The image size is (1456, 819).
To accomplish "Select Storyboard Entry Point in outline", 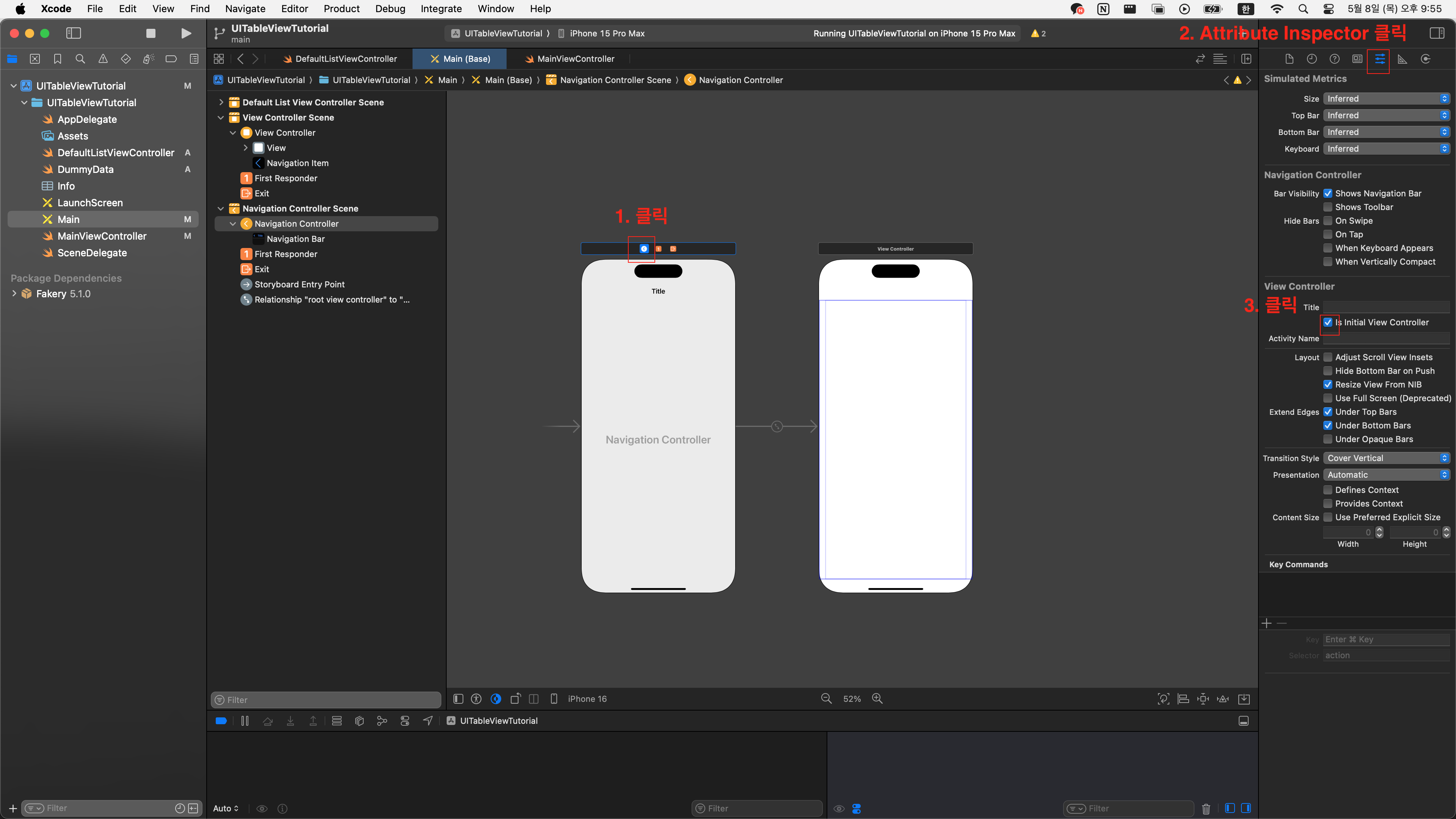I will click(x=299, y=284).
